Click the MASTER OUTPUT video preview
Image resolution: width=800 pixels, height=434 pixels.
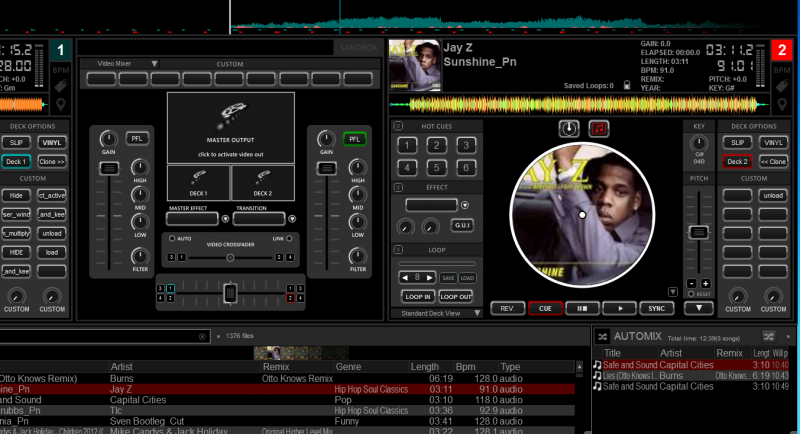(x=231, y=127)
